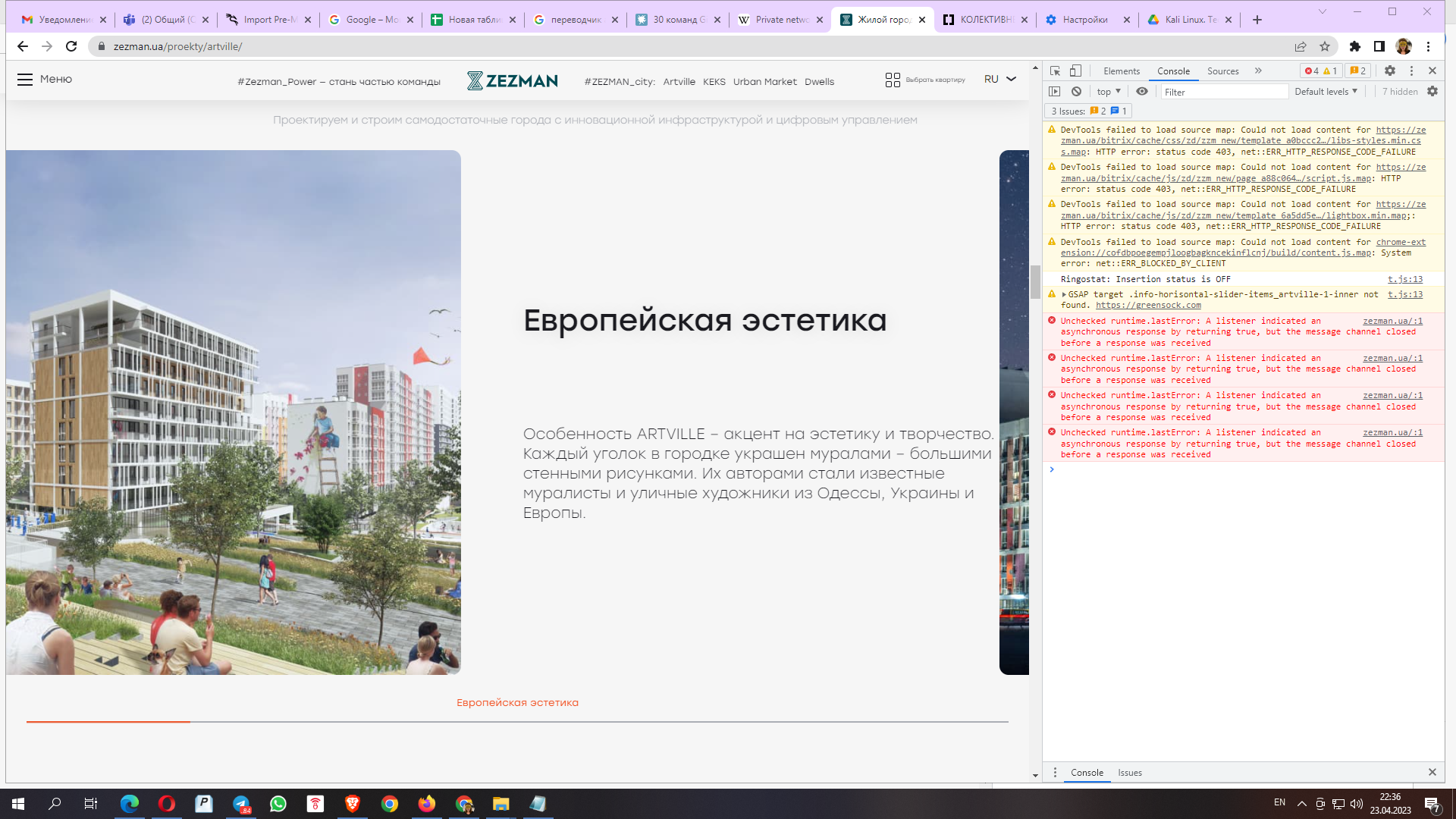The width and height of the screenshot is (1456, 819).
Task: Open the Chrome profile avatar
Action: point(1404,46)
